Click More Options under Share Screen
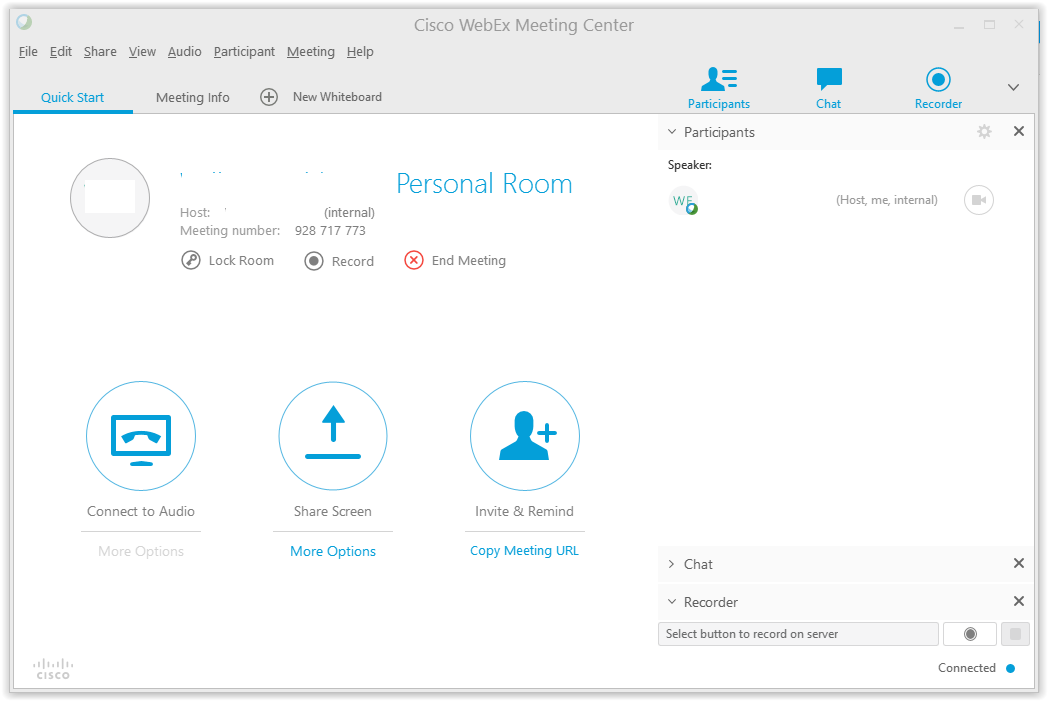This screenshot has width=1048, height=701. (x=333, y=551)
